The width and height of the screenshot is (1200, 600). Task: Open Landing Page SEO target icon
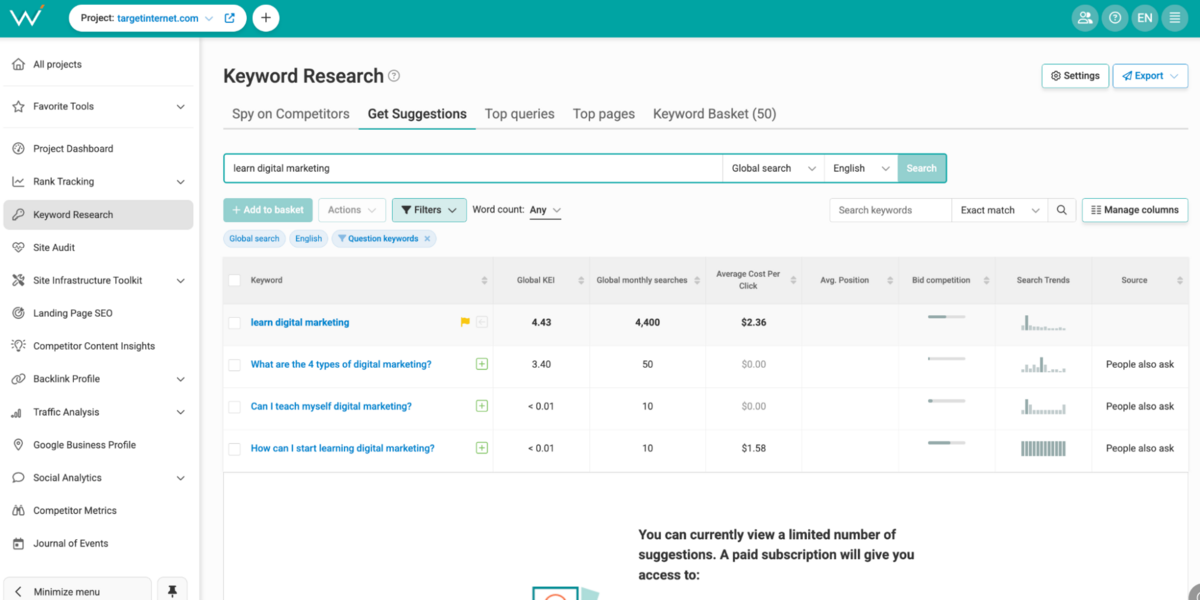pos(18,313)
